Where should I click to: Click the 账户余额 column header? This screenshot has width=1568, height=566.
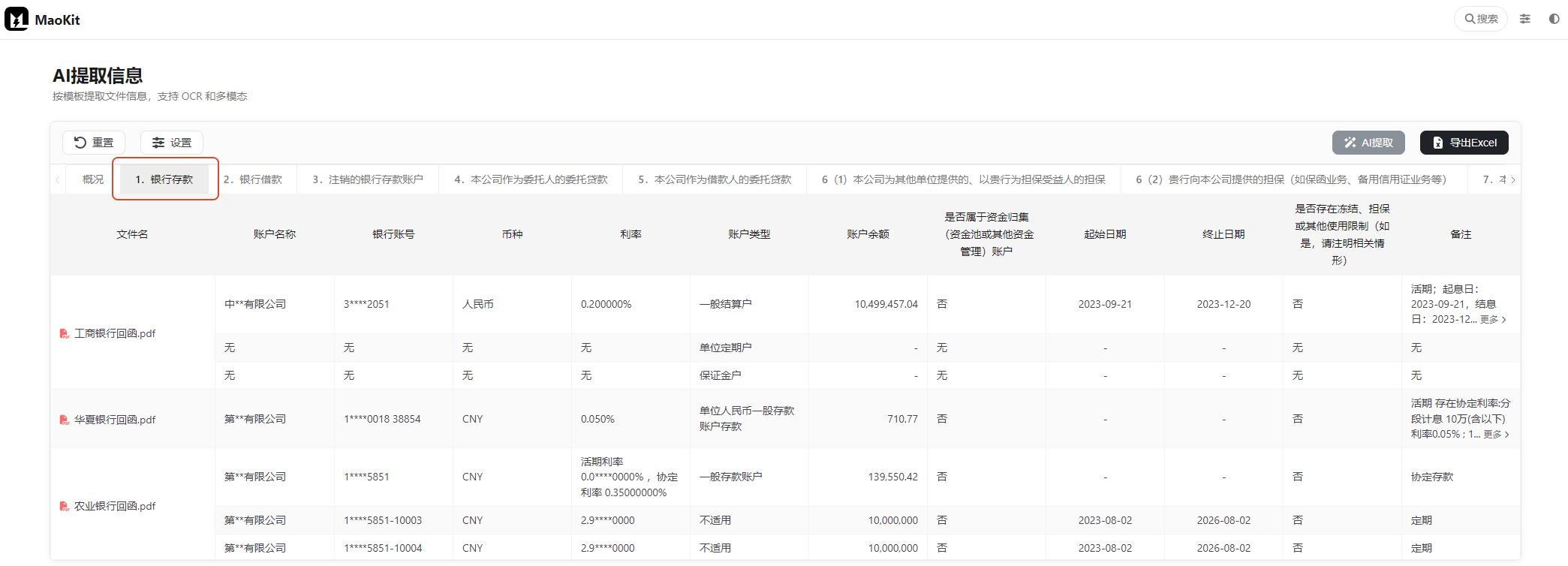click(x=868, y=234)
